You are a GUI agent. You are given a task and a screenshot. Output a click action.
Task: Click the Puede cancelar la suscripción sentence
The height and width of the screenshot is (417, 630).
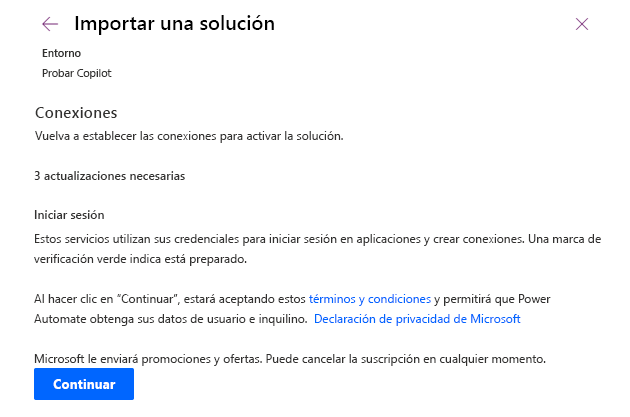(405, 359)
